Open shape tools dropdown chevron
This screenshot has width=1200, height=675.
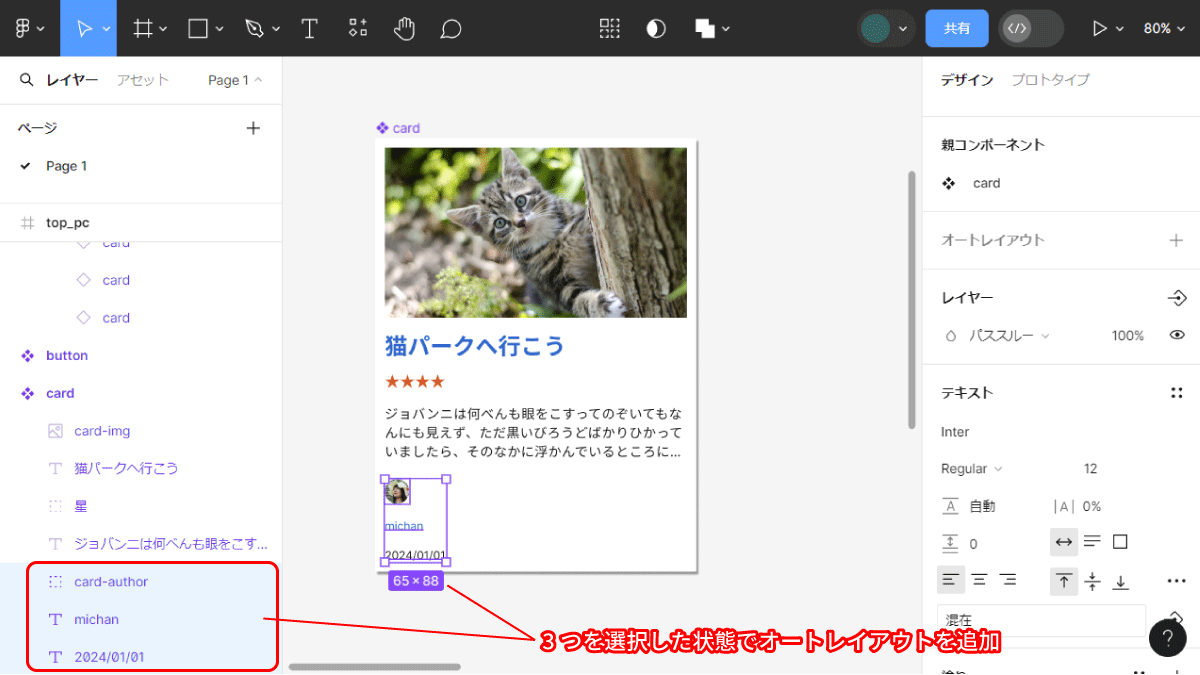coord(219,30)
